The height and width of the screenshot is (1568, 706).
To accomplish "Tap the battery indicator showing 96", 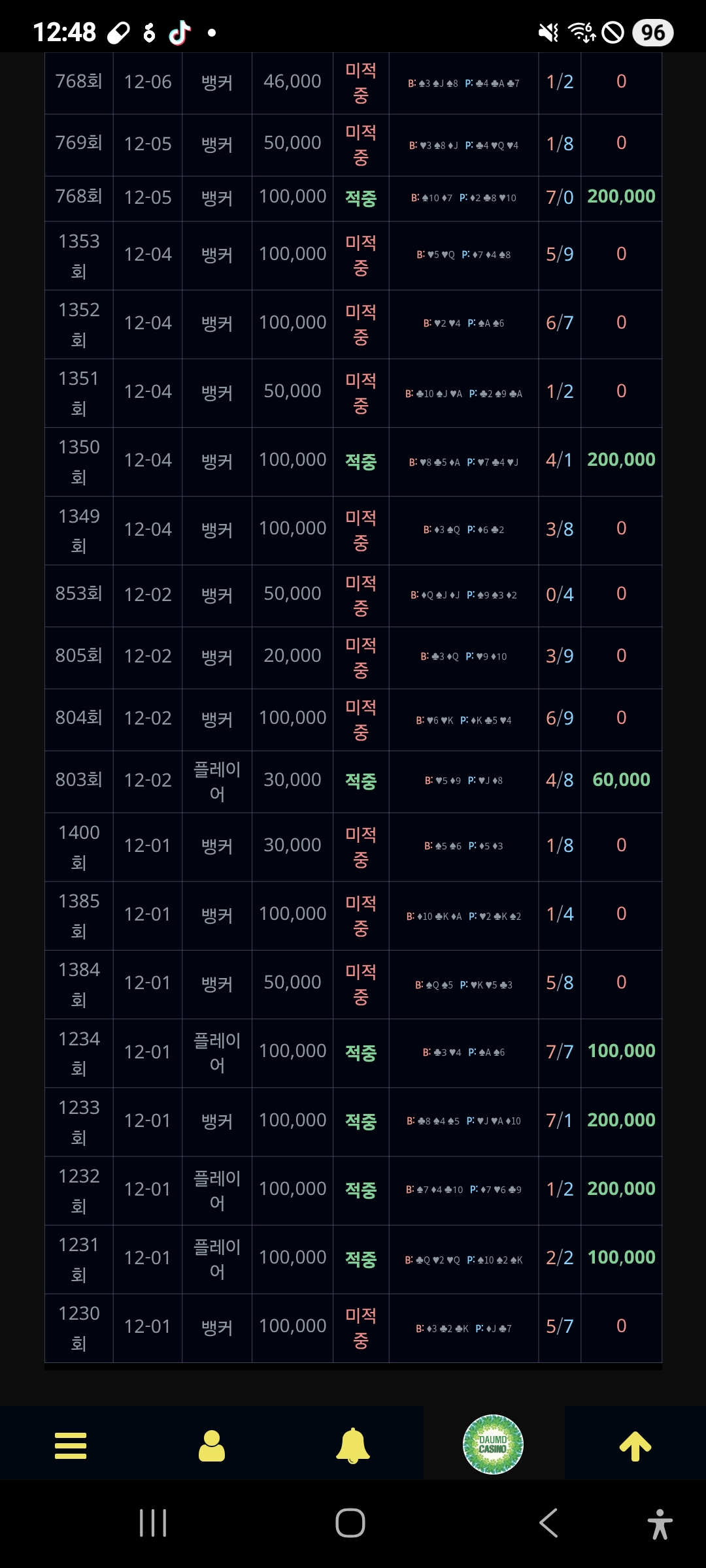I will coord(652,32).
